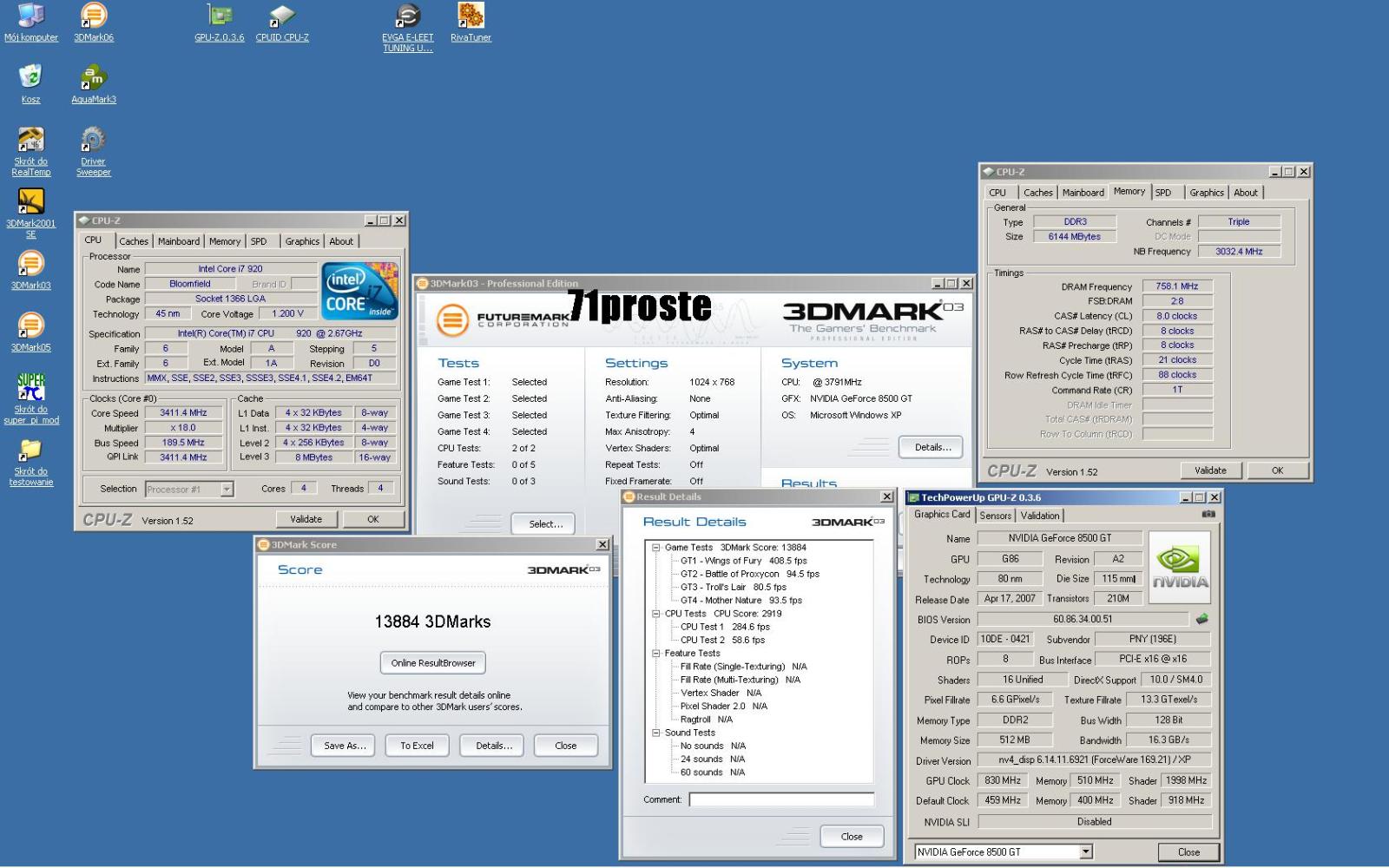Collapse the CPU Tests tree node

(657, 614)
